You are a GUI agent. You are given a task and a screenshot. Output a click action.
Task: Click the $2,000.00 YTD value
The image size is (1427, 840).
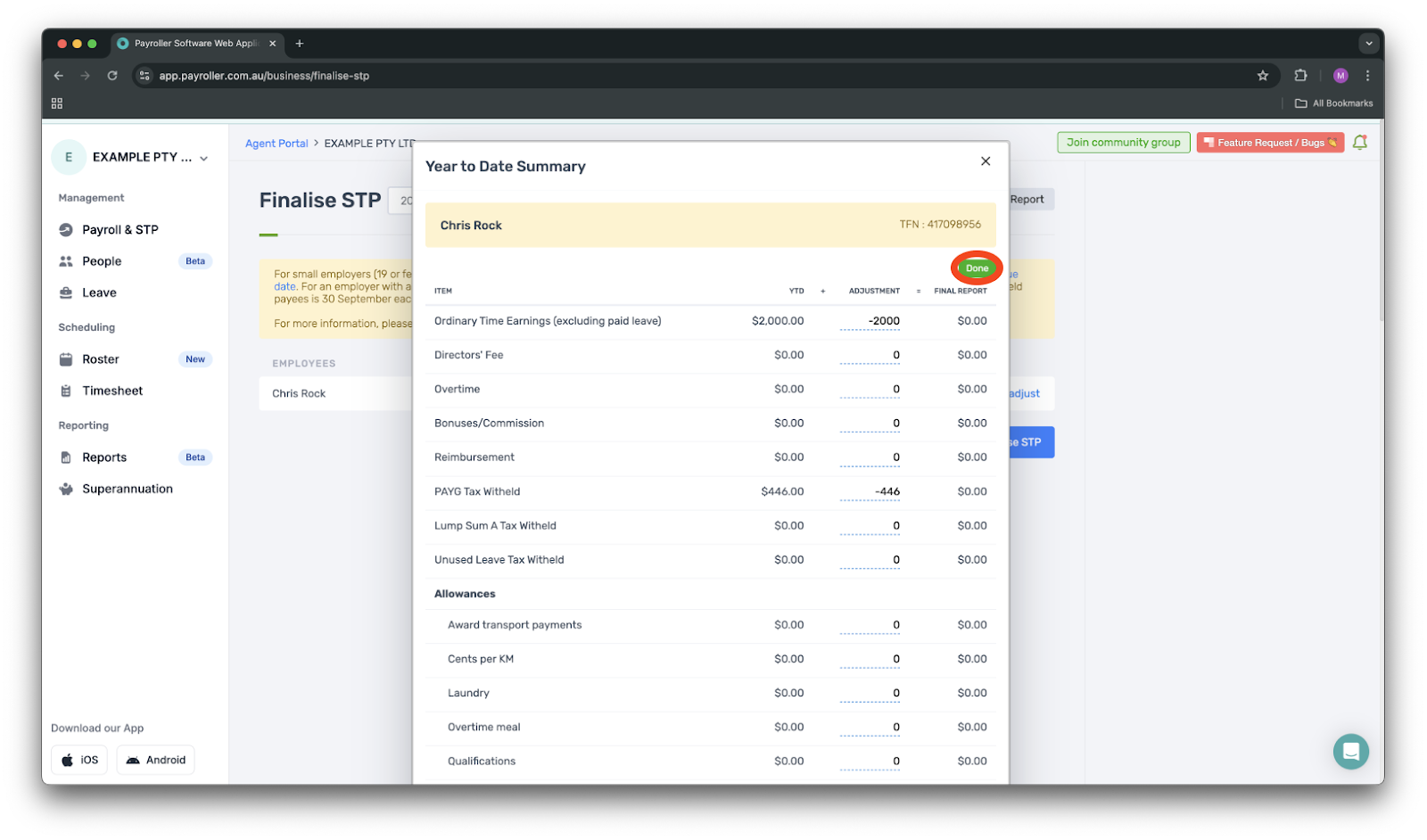[x=778, y=321]
